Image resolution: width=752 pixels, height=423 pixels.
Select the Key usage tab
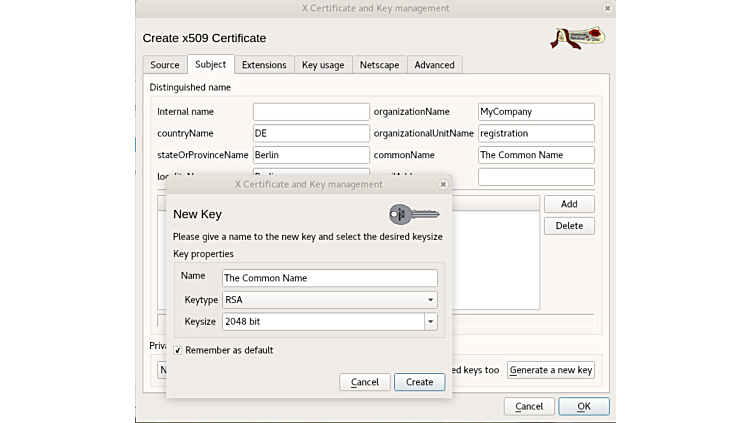323,65
